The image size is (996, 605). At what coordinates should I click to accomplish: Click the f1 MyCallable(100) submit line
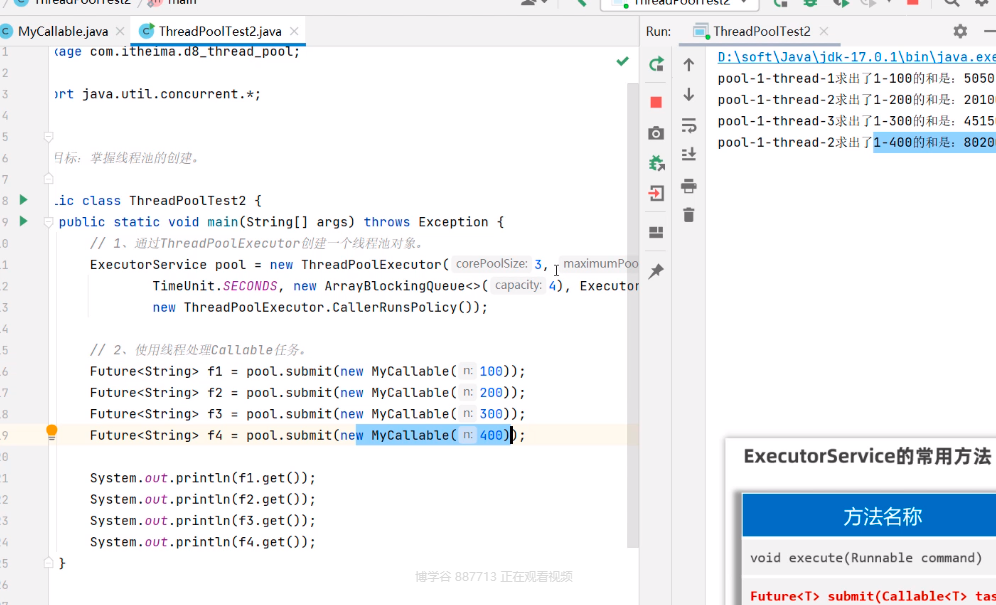[x=307, y=371]
